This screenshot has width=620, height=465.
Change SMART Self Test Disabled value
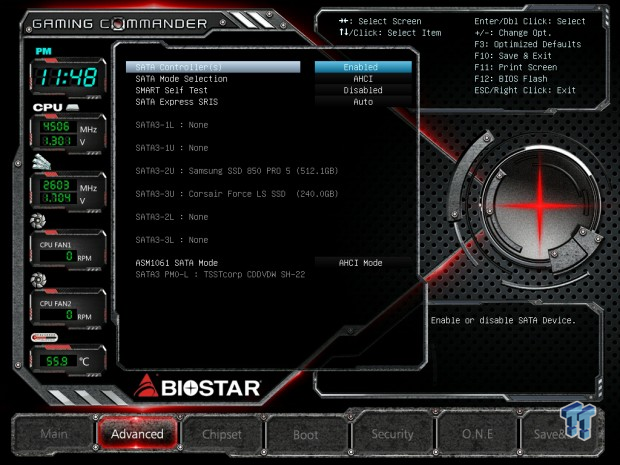pos(363,90)
